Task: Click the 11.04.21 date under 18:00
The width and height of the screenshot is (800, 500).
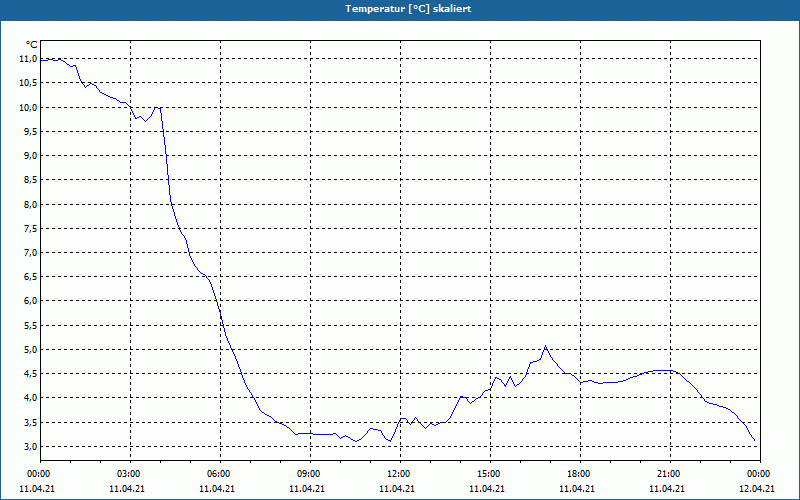Action: (x=577, y=489)
